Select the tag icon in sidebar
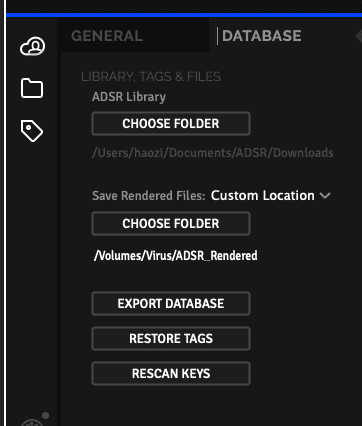Screen dimensions: 362x426 [x=32, y=131]
